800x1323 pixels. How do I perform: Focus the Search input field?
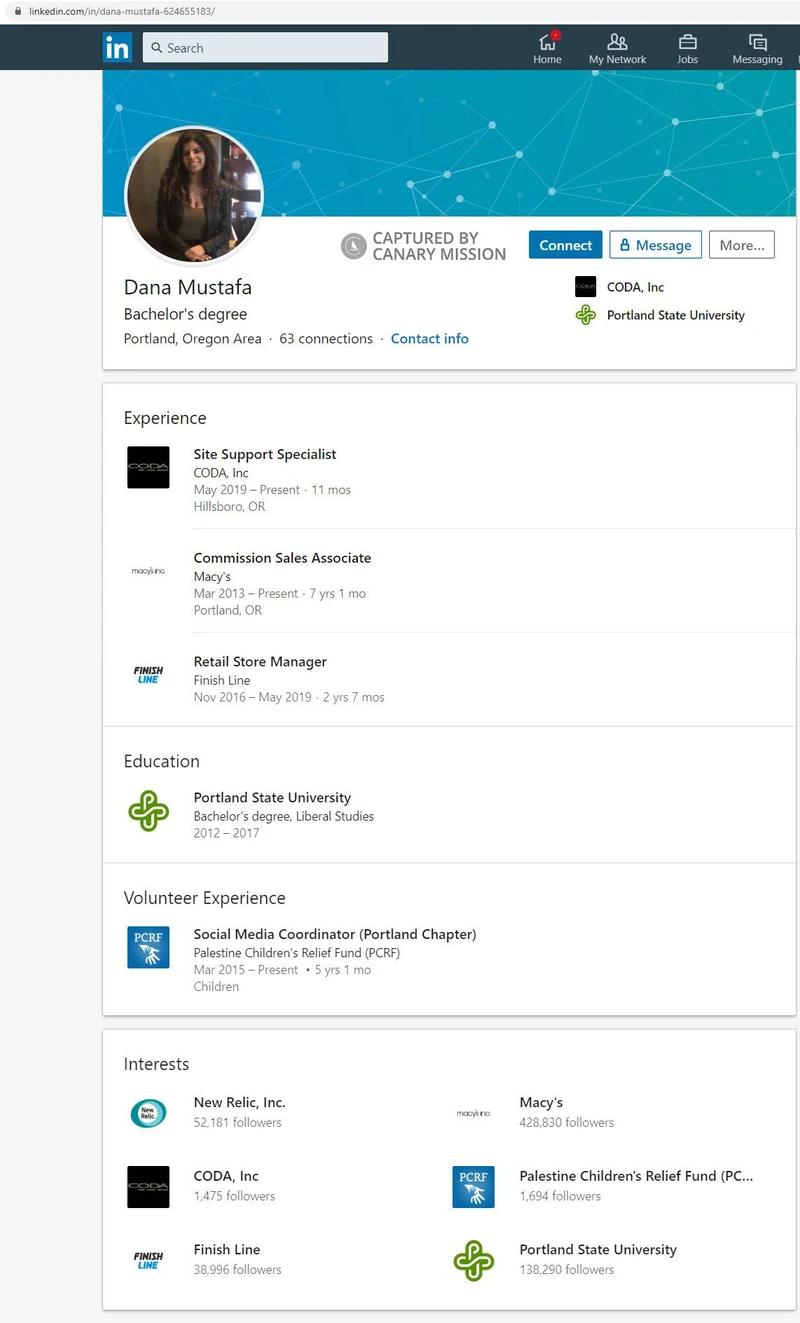click(265, 48)
